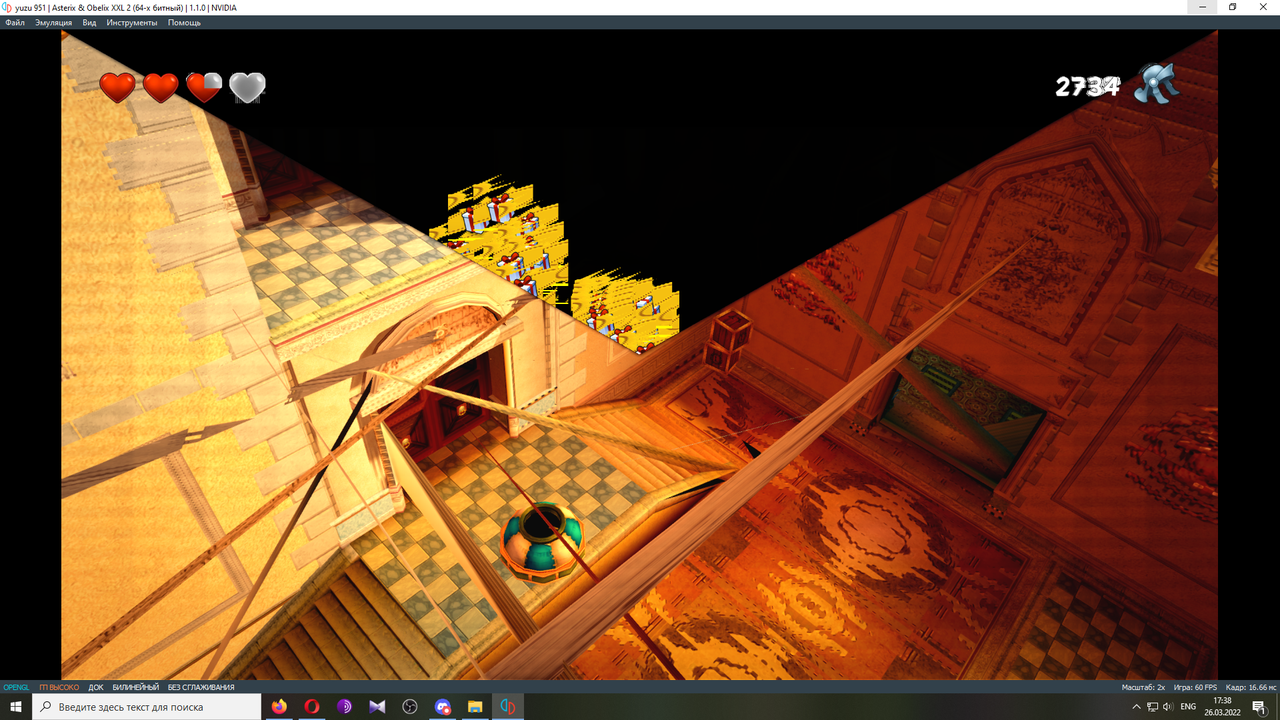Open Opera browser from the taskbar
This screenshot has height=720, width=1280.
point(311,707)
